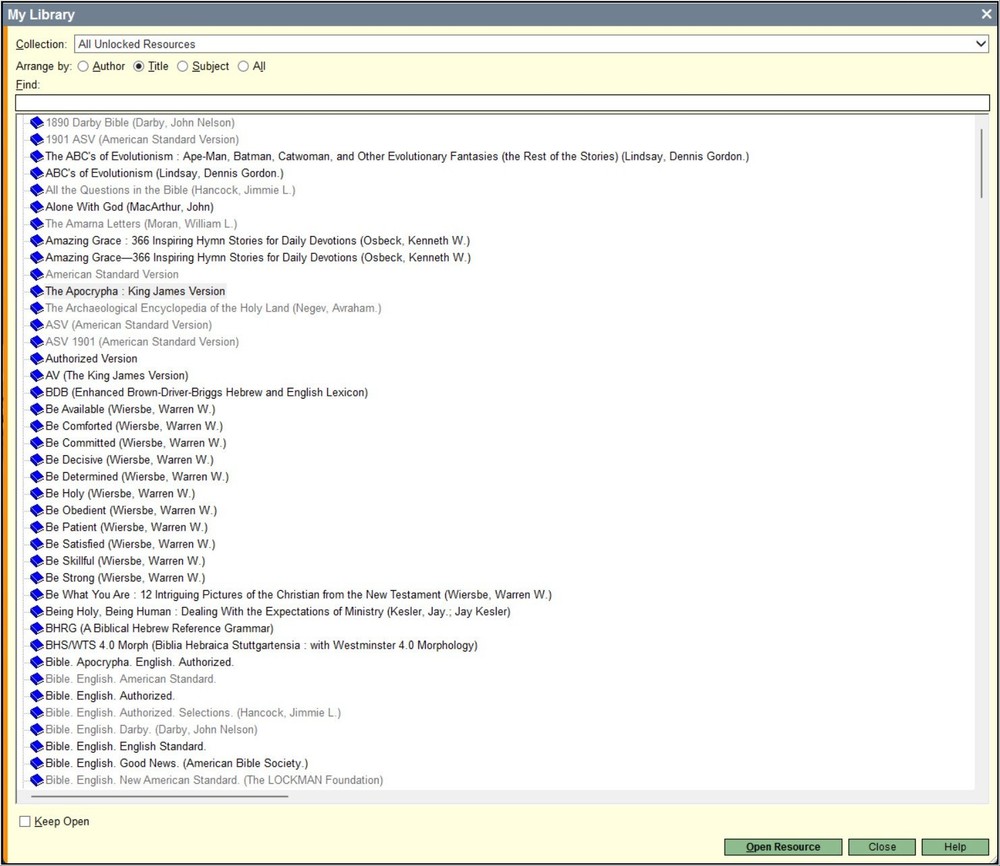The width and height of the screenshot is (1000, 866).
Task: Click the book icon beside Bible. English. English Standard.
Action: pyautogui.click(x=37, y=746)
